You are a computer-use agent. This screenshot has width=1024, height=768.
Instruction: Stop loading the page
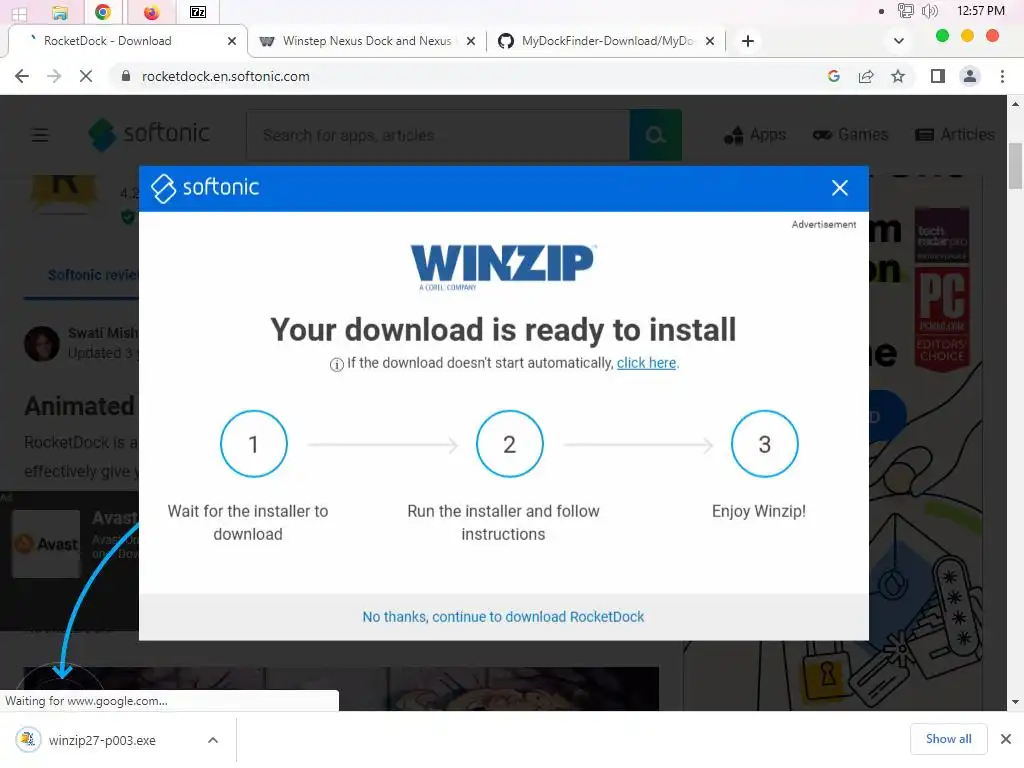[86, 76]
